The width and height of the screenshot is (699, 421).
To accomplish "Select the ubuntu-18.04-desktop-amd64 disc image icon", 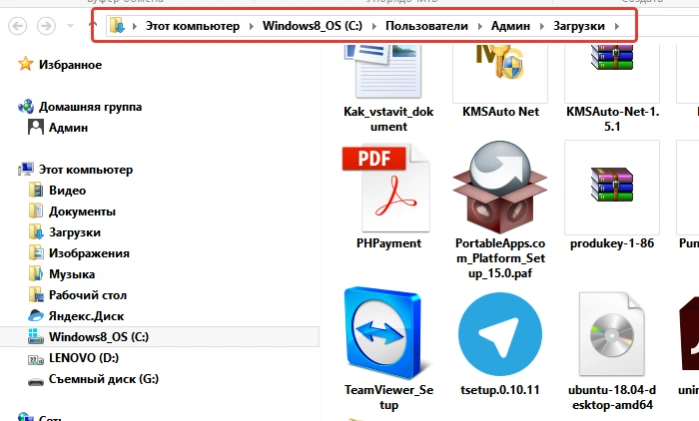I will coord(612,334).
